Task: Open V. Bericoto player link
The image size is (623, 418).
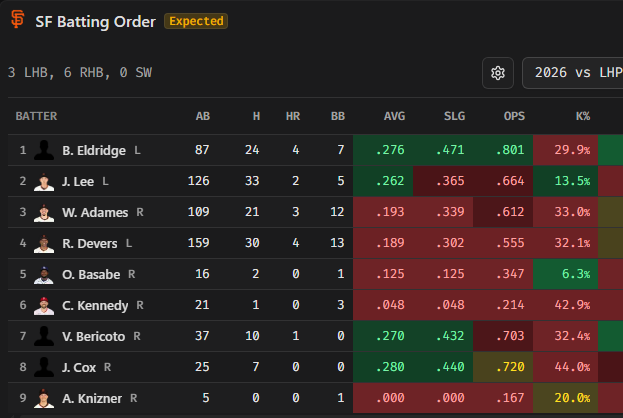Action: click(93, 337)
